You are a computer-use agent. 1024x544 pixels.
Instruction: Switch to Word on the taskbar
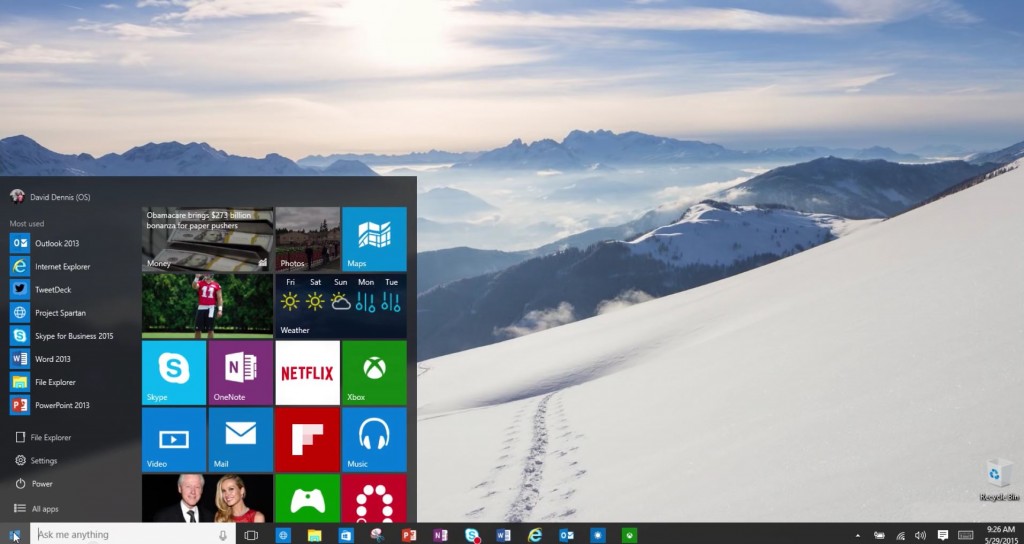(x=504, y=535)
